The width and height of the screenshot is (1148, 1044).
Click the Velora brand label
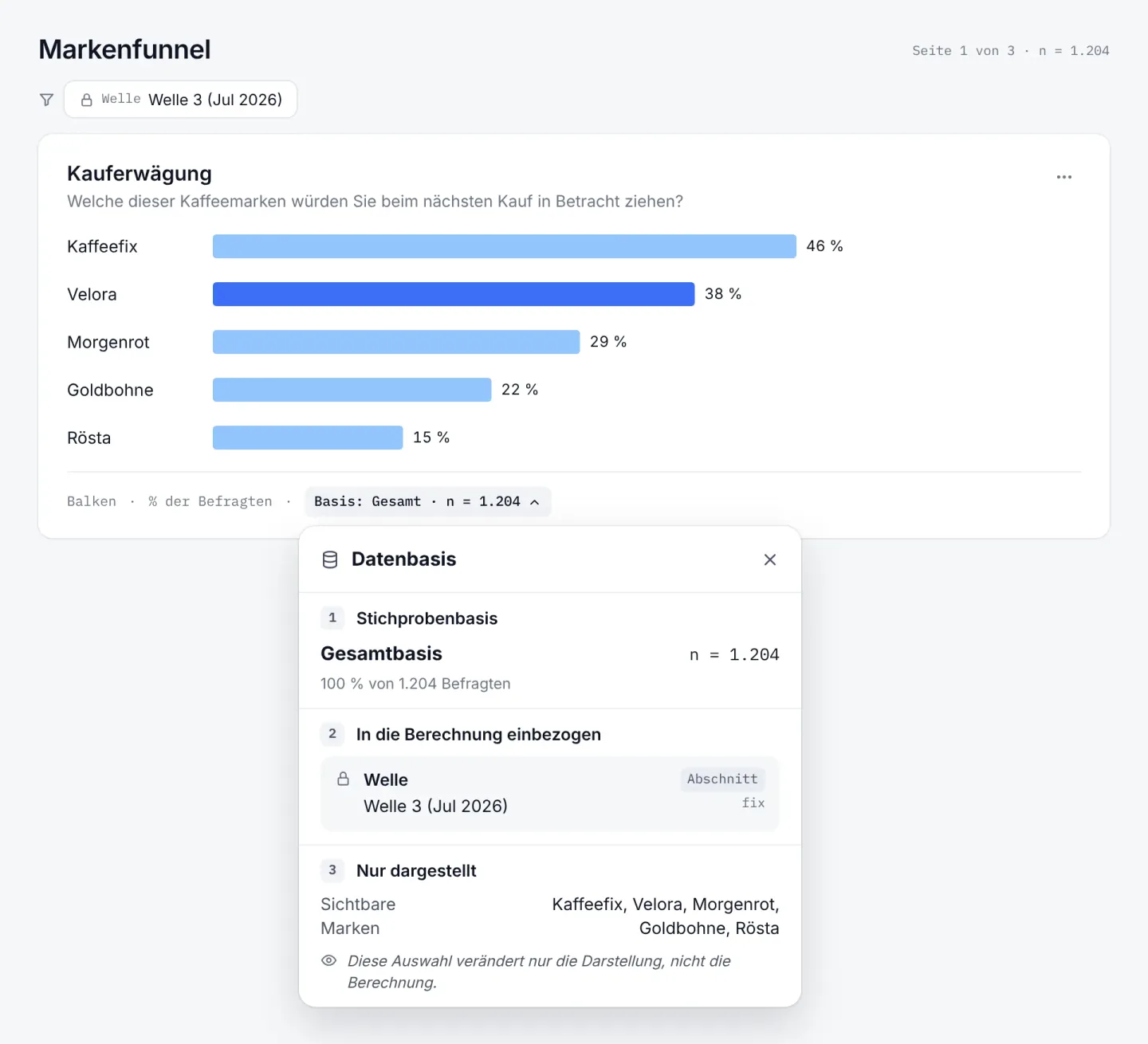(x=92, y=294)
